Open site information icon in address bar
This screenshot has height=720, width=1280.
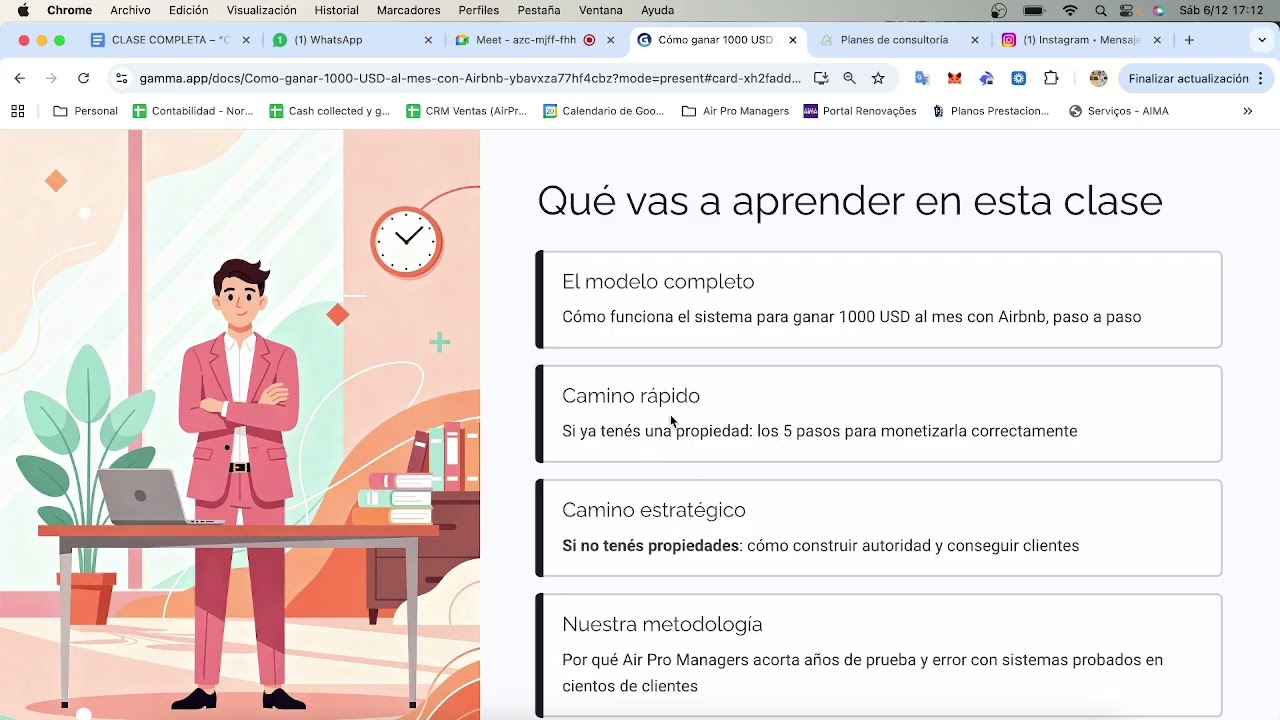pos(121,78)
